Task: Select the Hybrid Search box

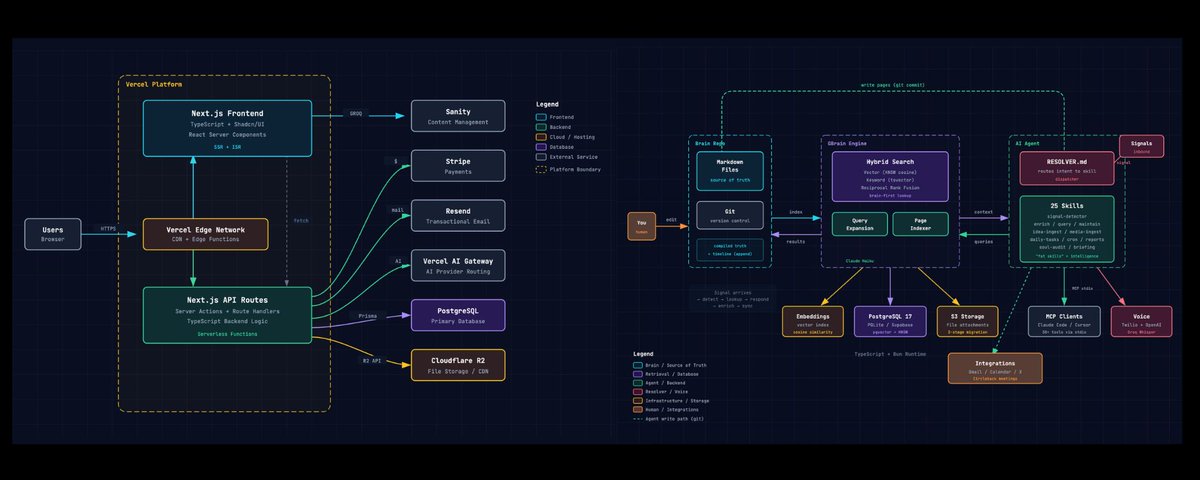Action: [889, 176]
